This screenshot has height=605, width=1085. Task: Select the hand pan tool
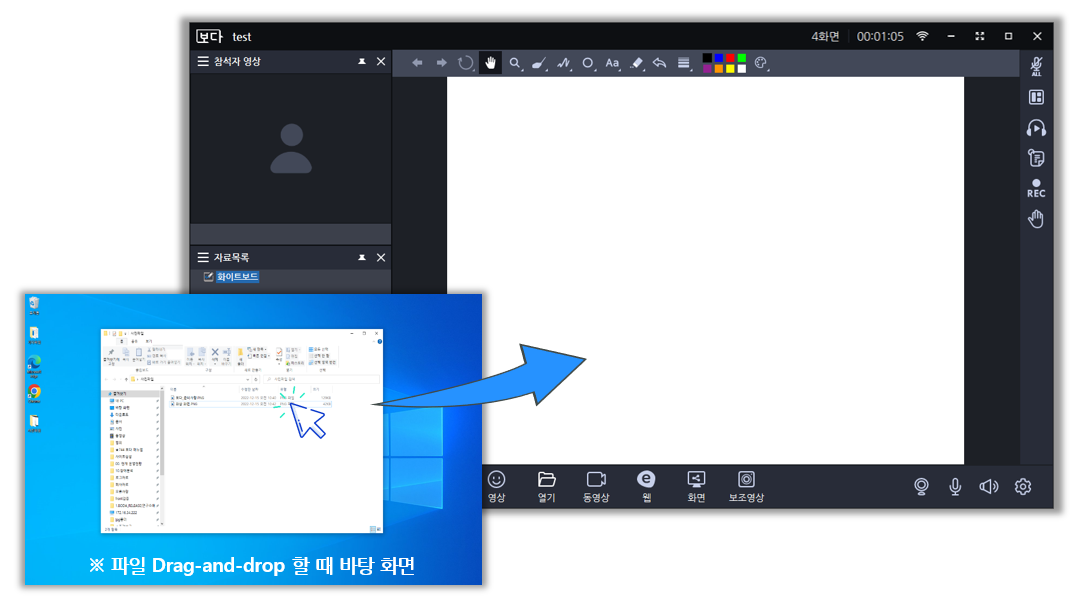(x=491, y=63)
